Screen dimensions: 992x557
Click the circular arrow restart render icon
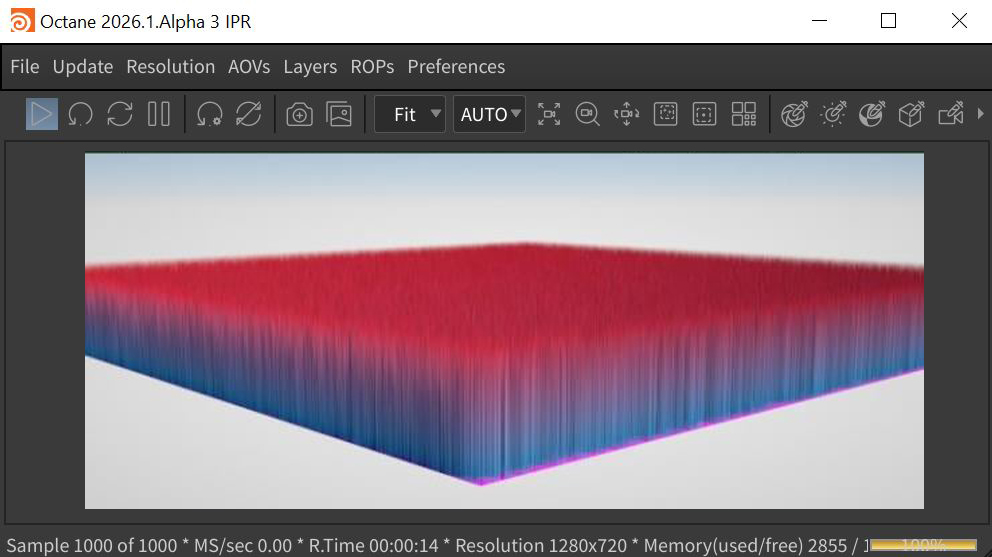pyautogui.click(x=80, y=114)
